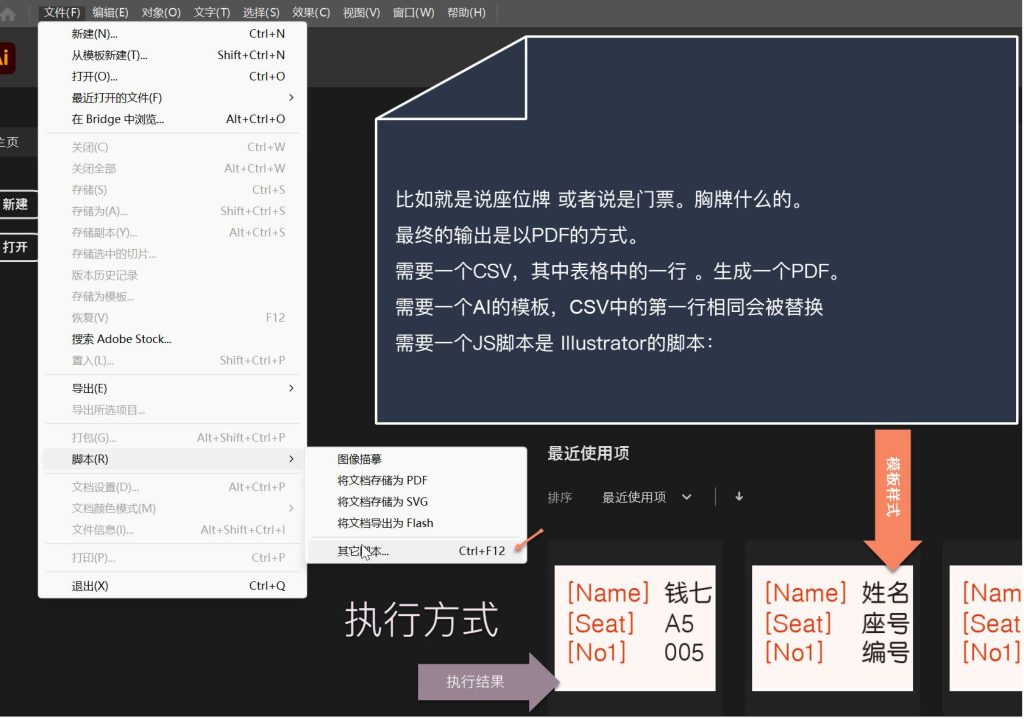Screen dimensions: 1024x719
Task: Click the red Ai logo in the left sidebar
Action: tap(7, 57)
